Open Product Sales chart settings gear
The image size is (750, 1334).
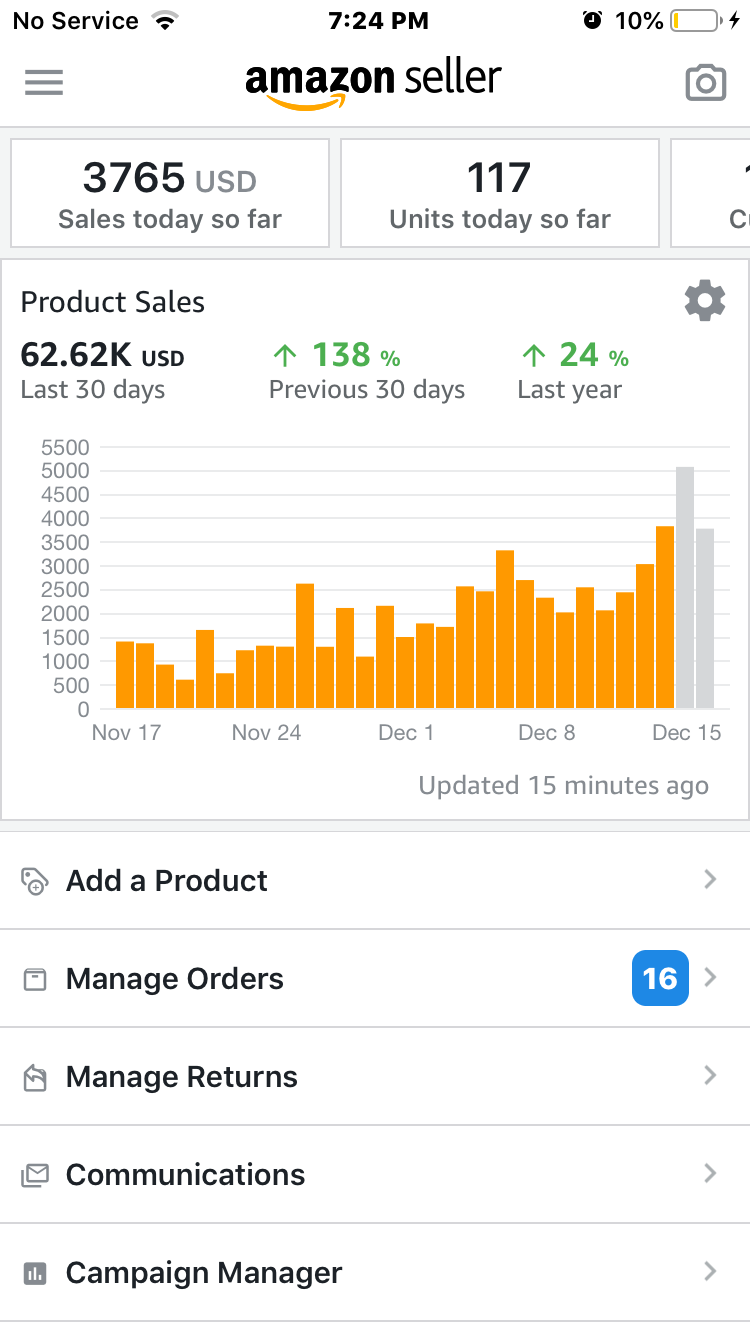[704, 301]
